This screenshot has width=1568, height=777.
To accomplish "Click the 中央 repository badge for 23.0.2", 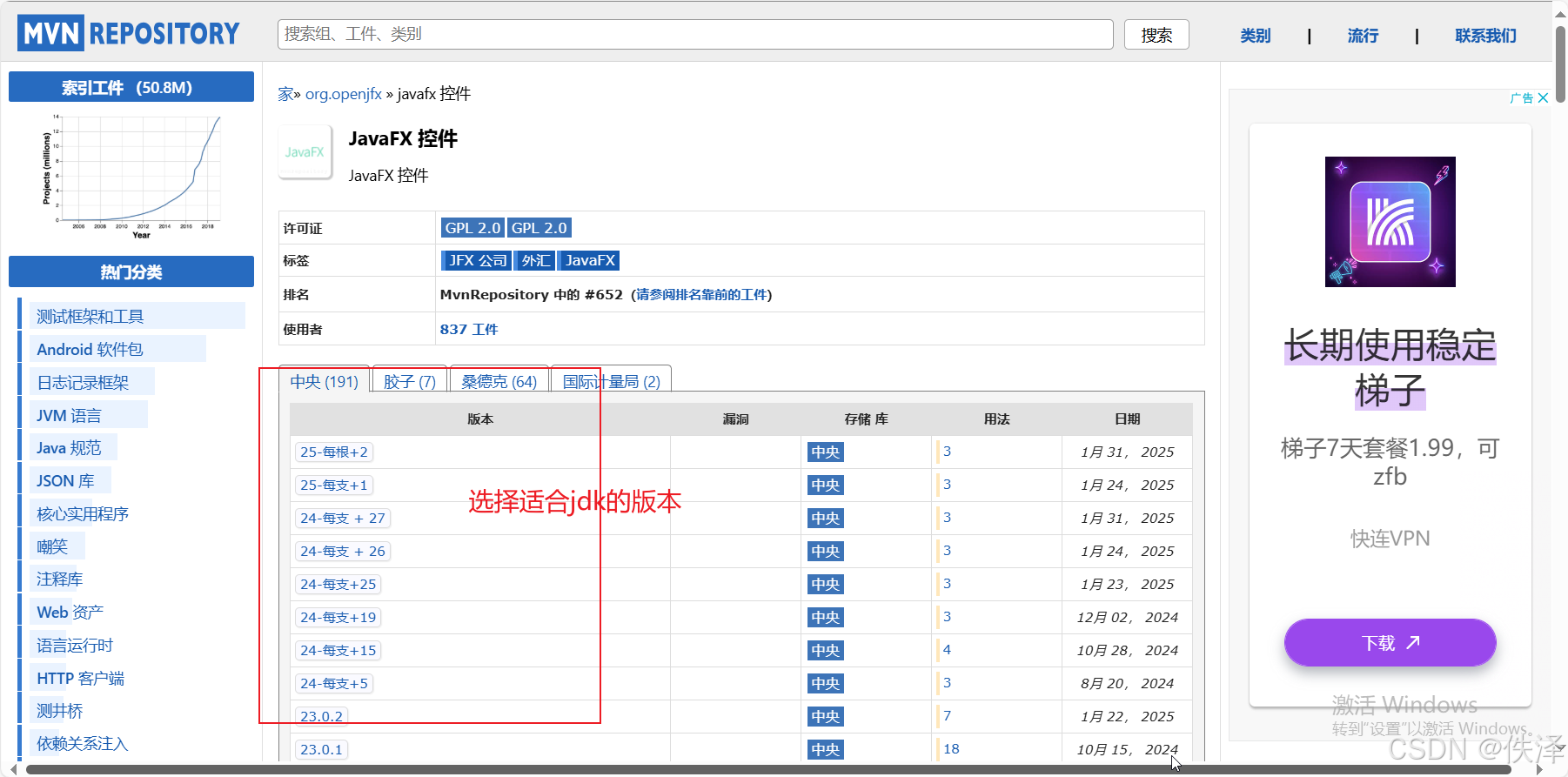I will click(x=825, y=716).
